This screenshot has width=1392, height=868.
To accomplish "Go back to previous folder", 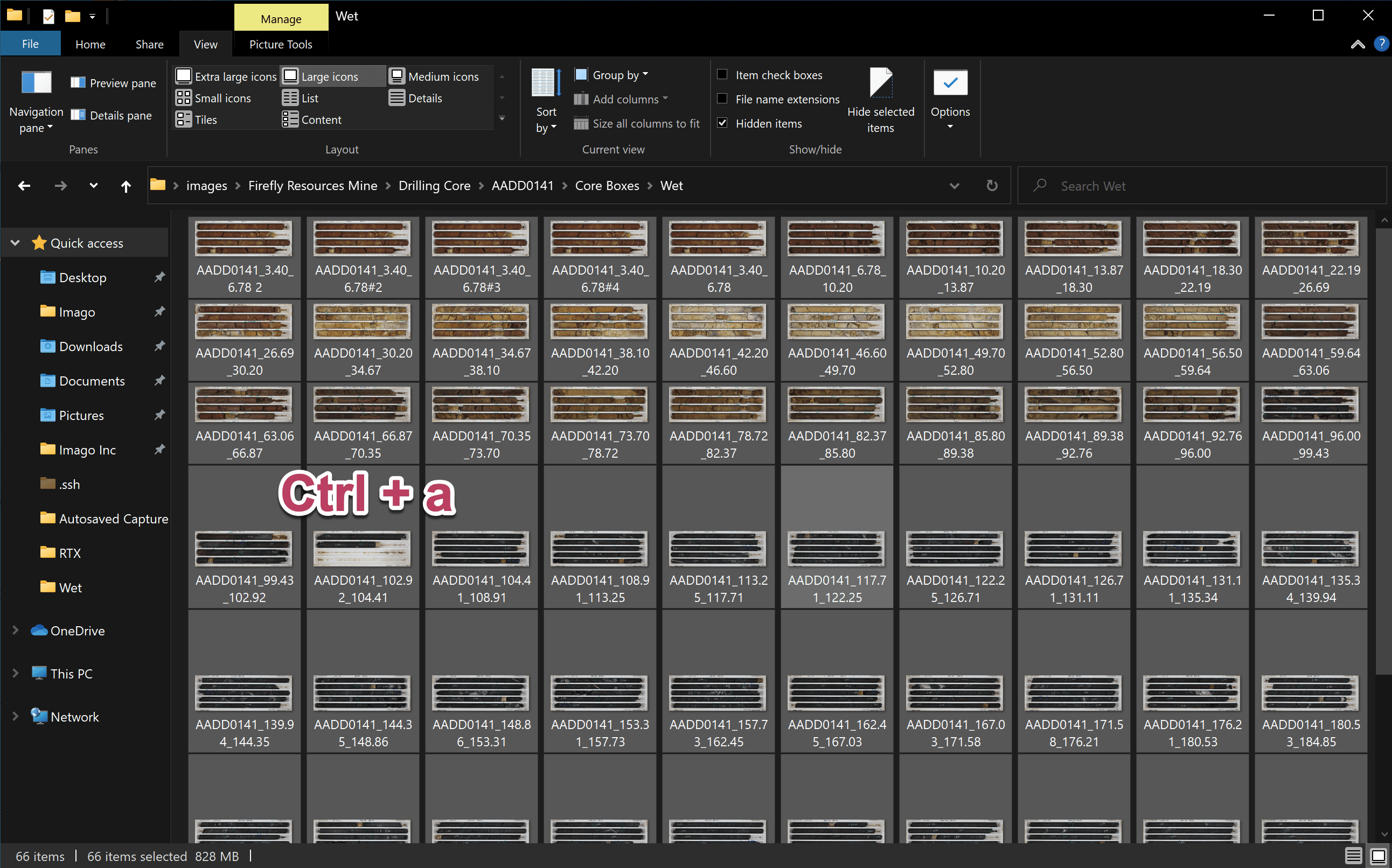I will coord(24,185).
